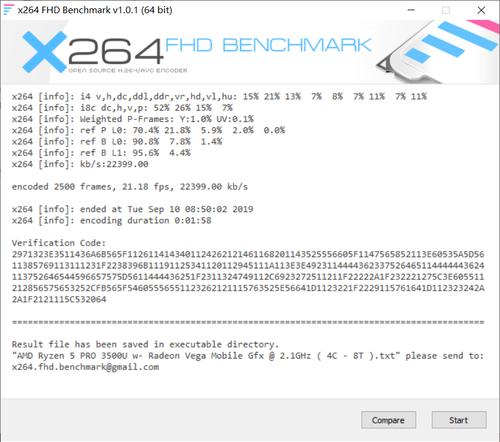Maximize the benchmark window
Image resolution: width=500 pixels, height=442 pixels.
pos(446,10)
